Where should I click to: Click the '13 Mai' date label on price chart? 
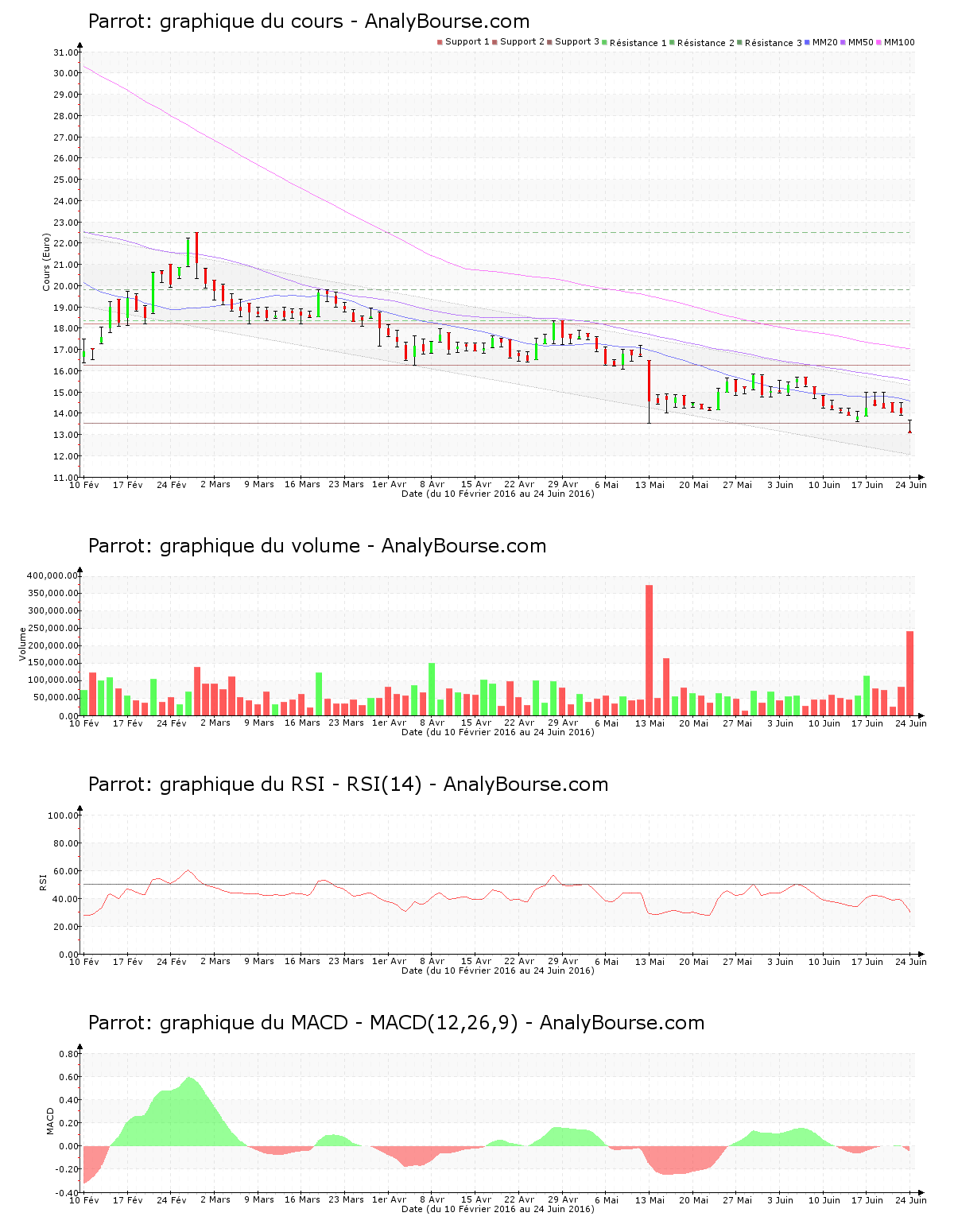click(x=650, y=484)
